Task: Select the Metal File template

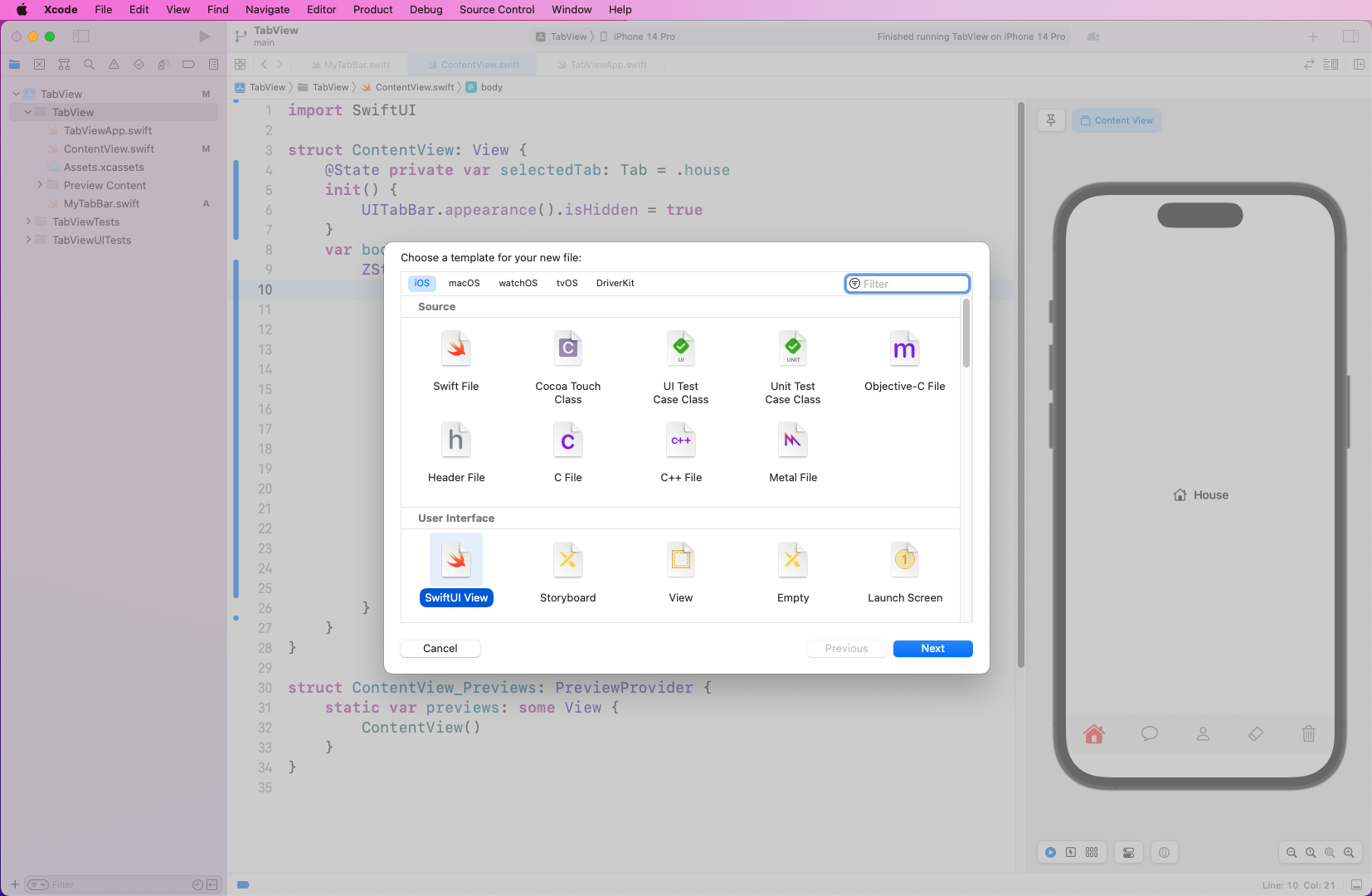Action: click(793, 453)
